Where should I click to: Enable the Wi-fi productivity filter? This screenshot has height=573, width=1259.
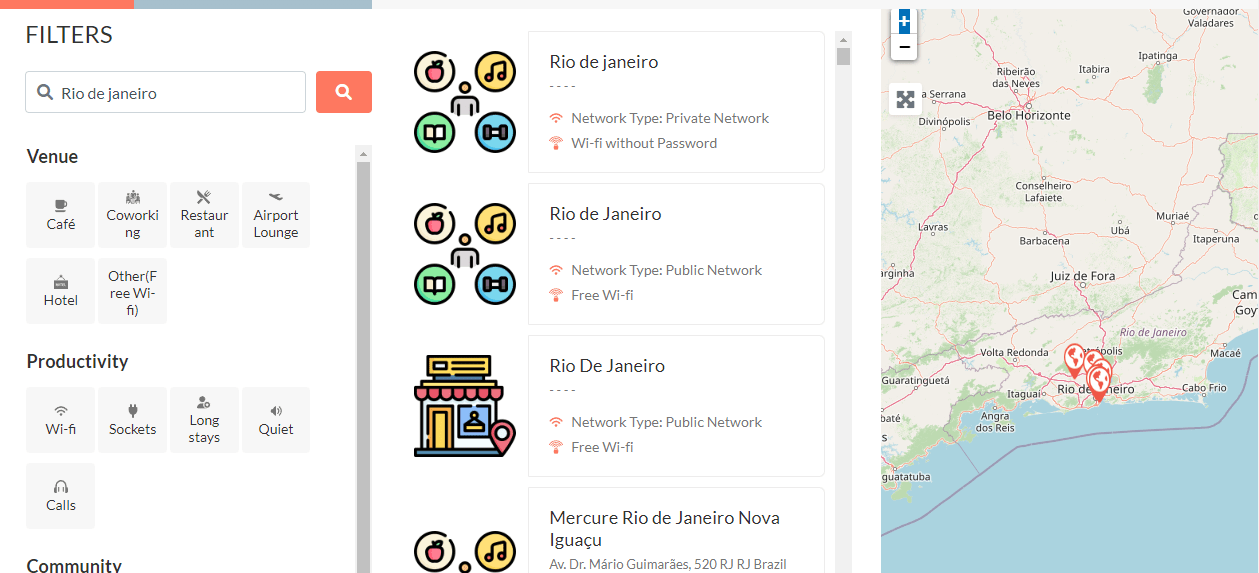tap(61, 420)
